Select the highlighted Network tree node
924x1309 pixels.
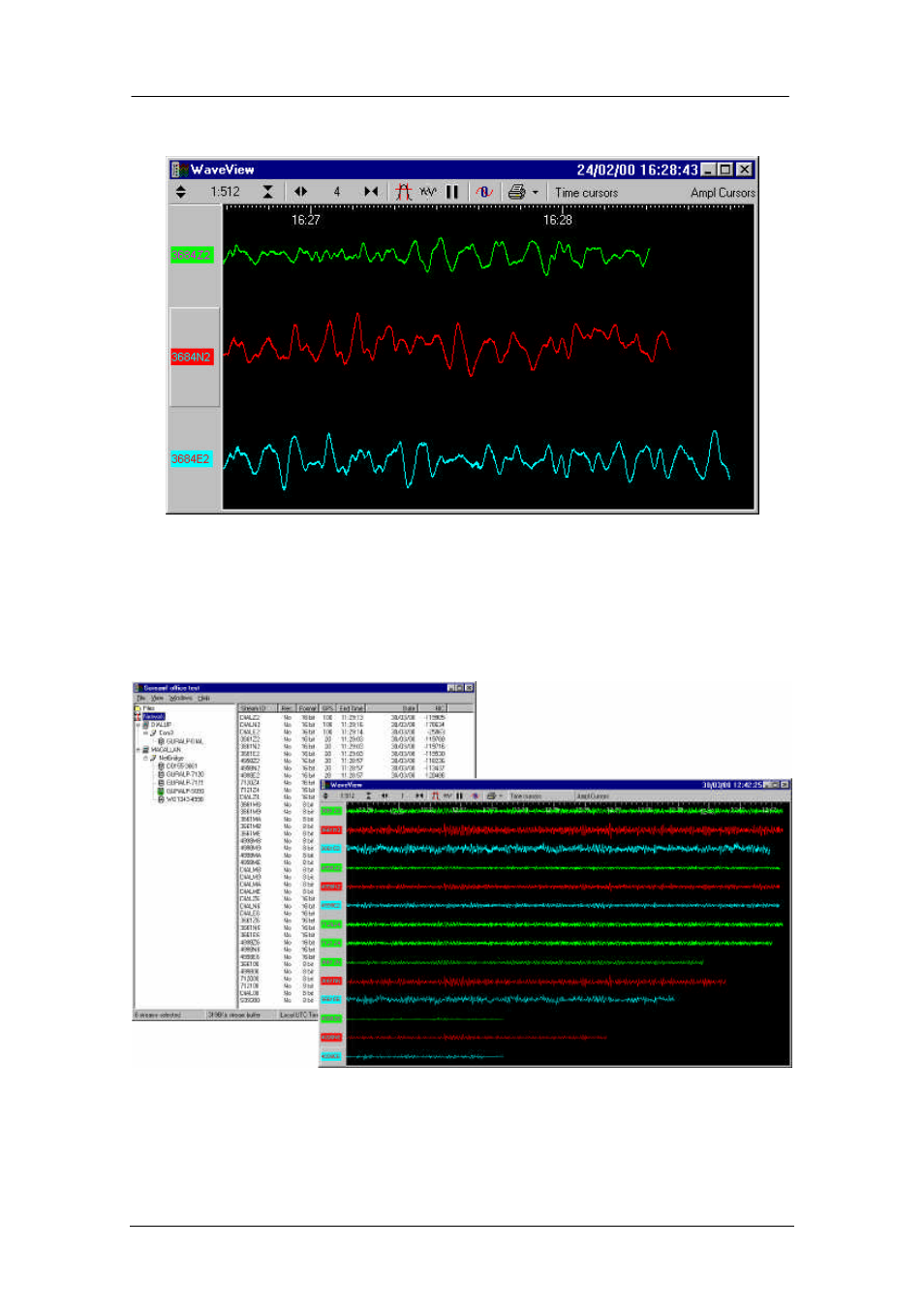click(154, 717)
